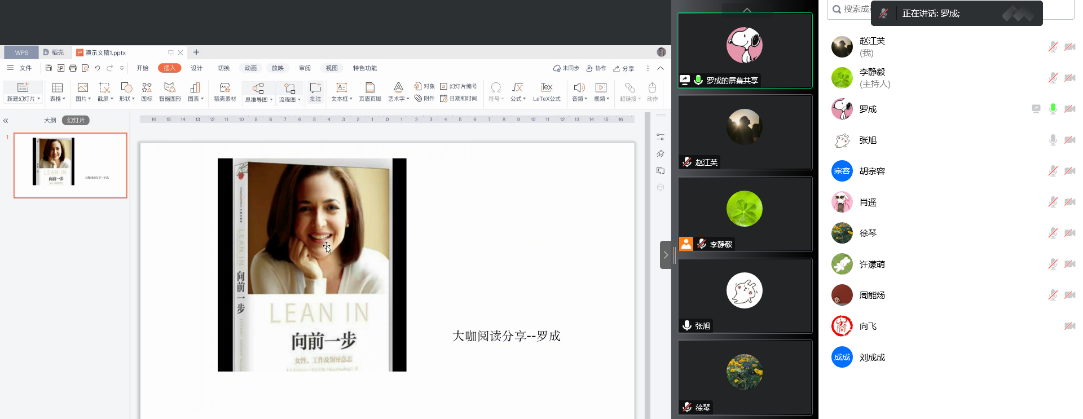Click the Print icon in quick toolbar
The image size is (1083, 419).
click(x=73, y=68)
